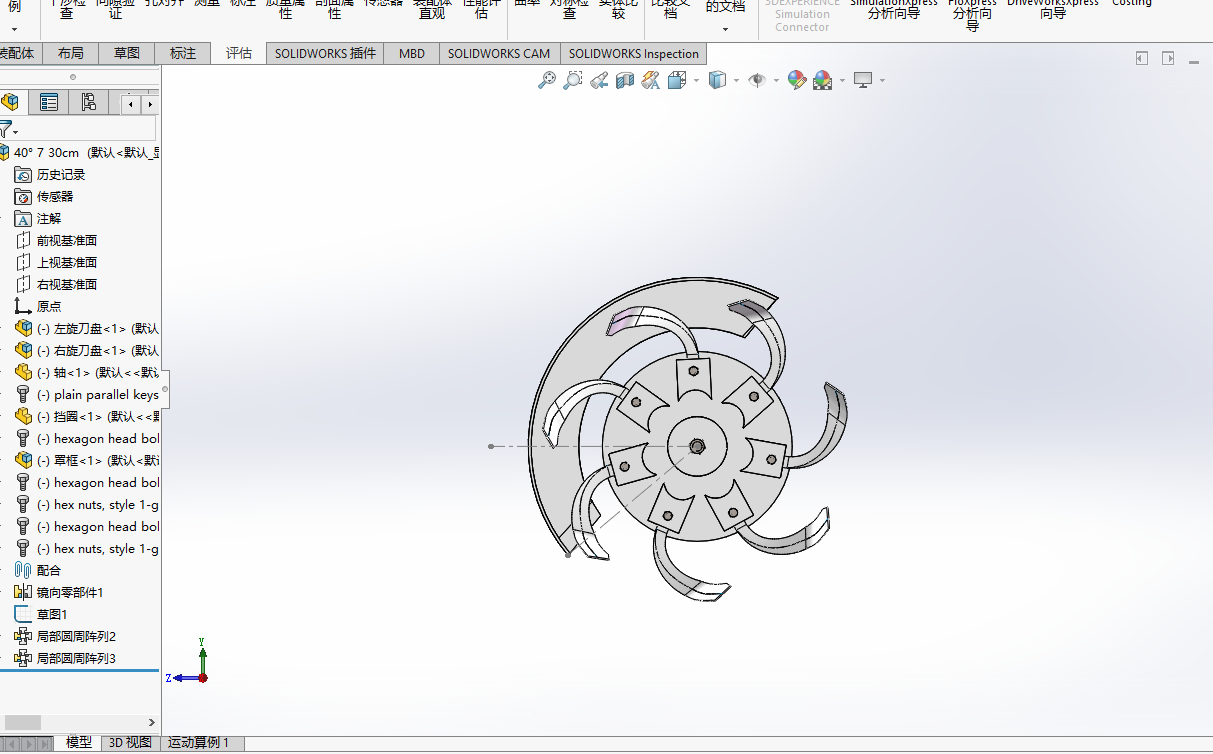Select the plain parallel keys component
Screen dimensions: 1213x754
pyautogui.click(x=87, y=395)
